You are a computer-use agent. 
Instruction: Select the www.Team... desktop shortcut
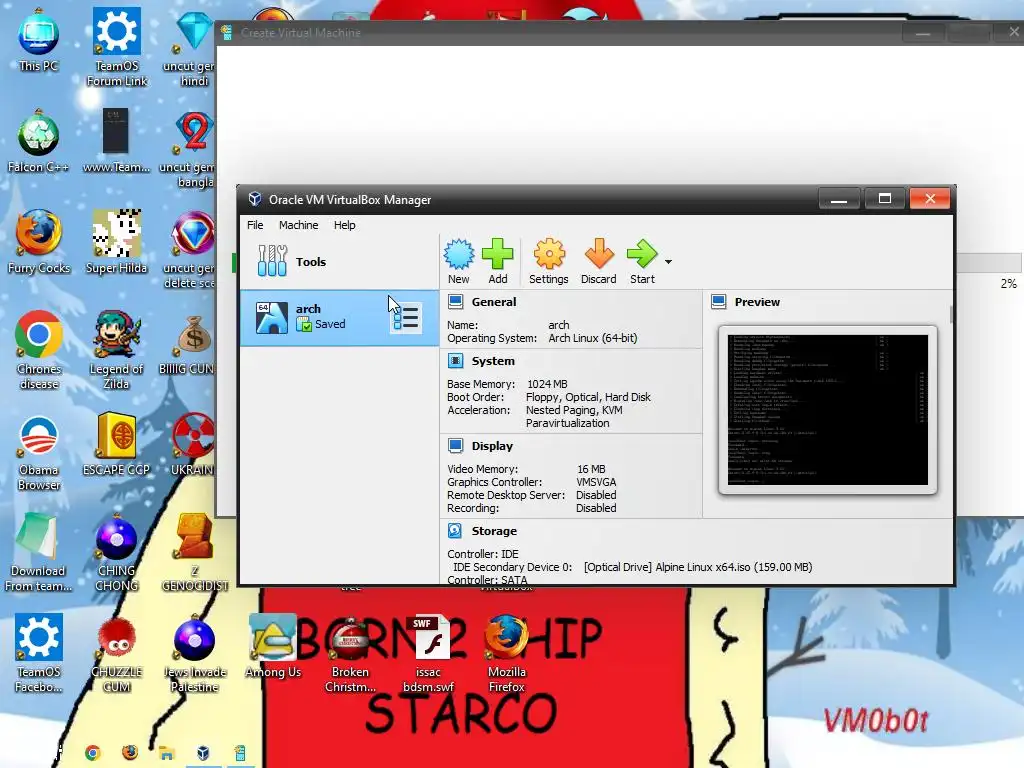[116, 142]
